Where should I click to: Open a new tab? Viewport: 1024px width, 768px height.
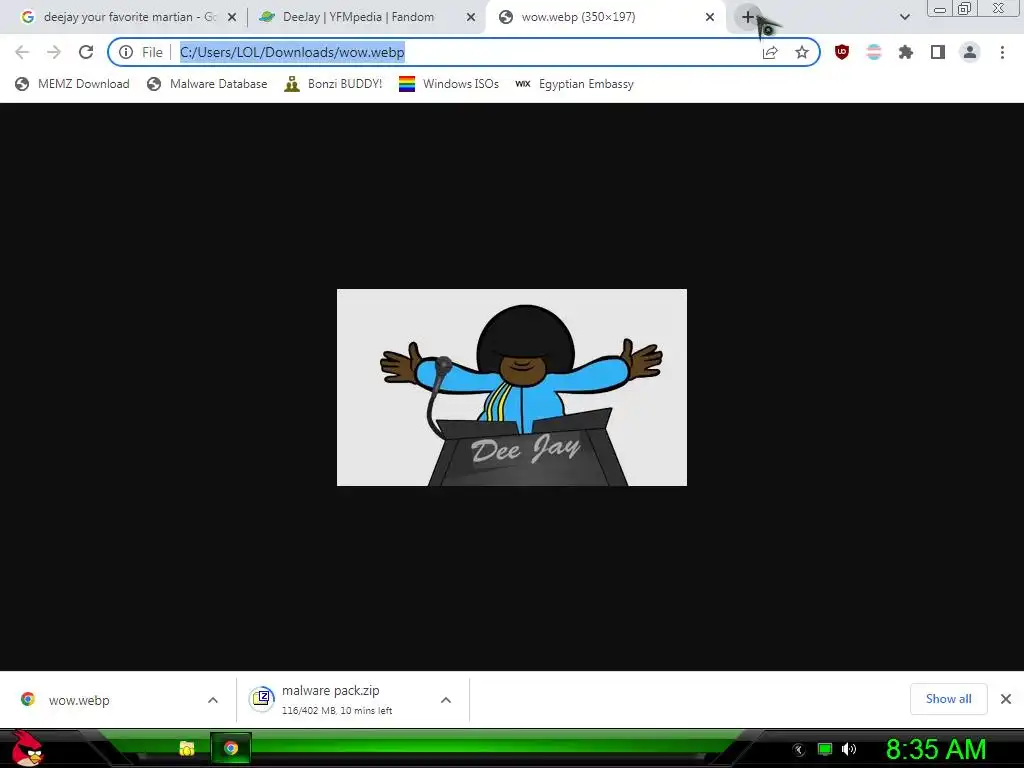748,17
